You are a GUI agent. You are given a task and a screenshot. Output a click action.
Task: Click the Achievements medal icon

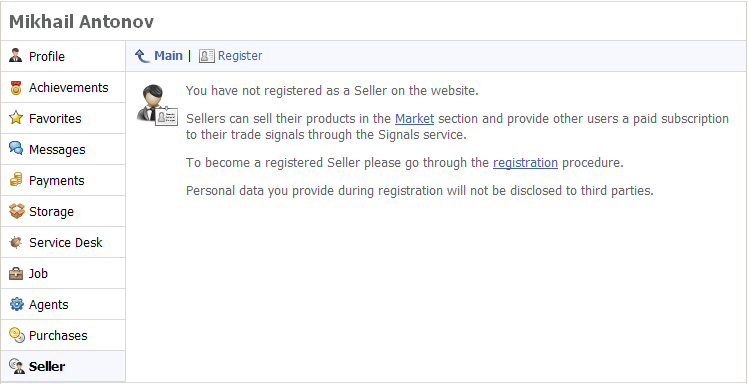tap(16, 87)
